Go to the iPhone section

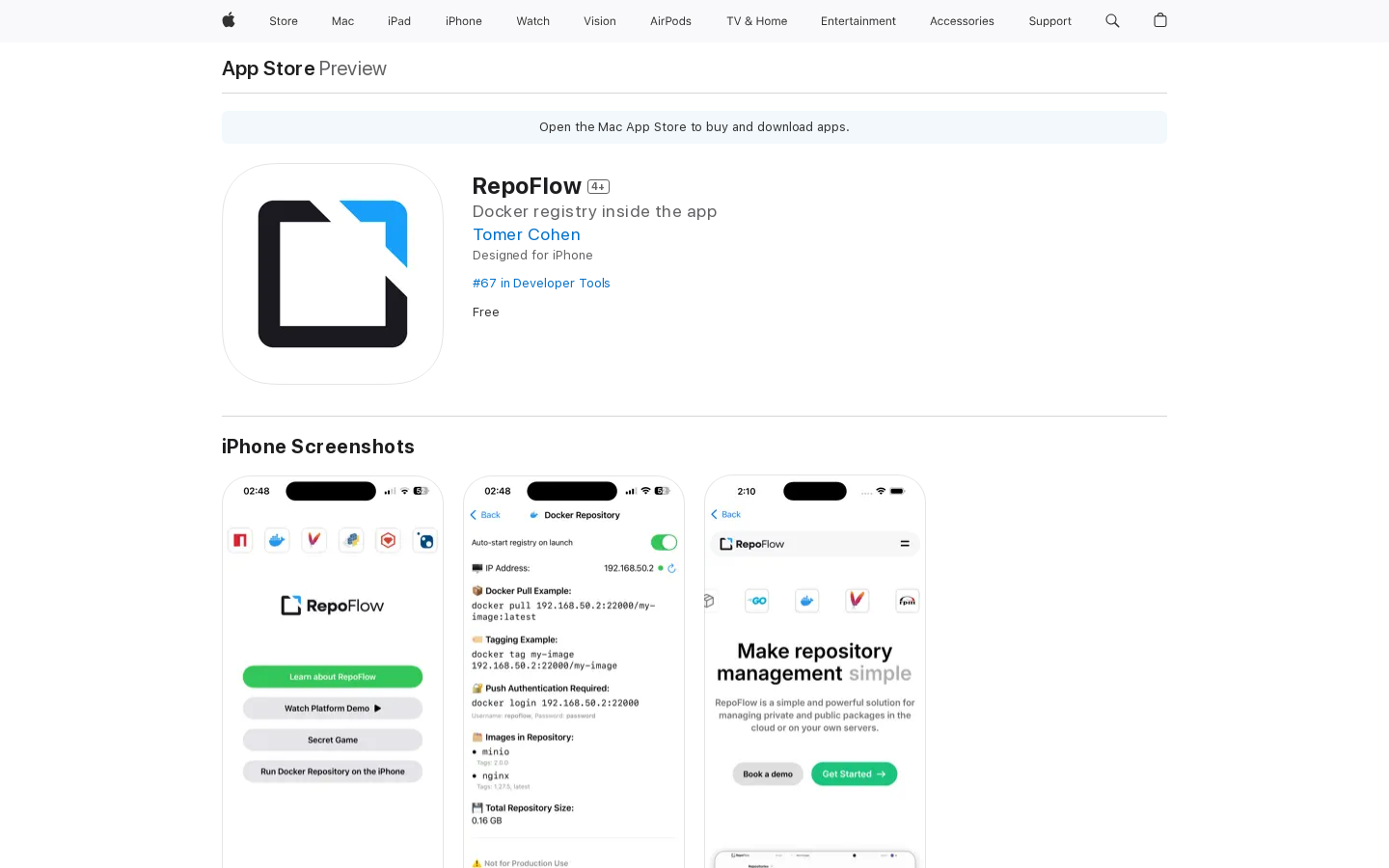coord(464,21)
